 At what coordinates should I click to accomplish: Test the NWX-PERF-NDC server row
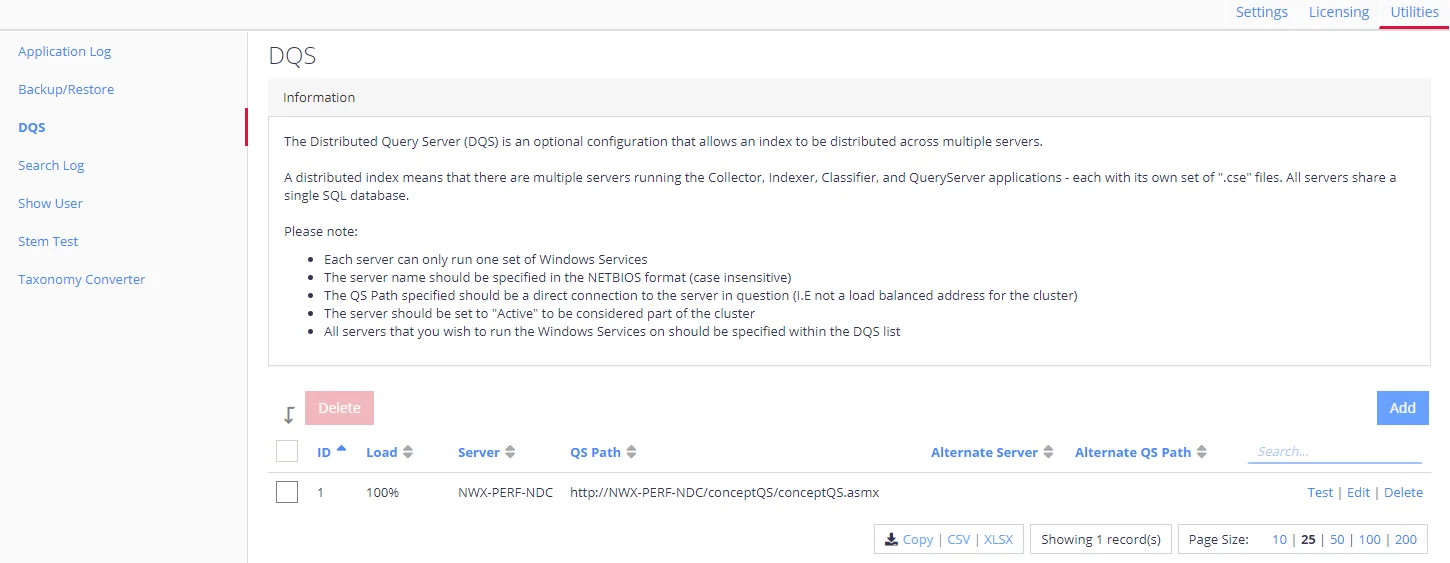tap(1320, 492)
